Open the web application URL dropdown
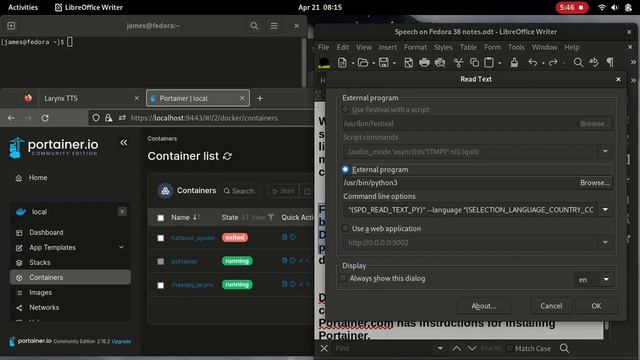The image size is (640, 360). click(x=605, y=242)
